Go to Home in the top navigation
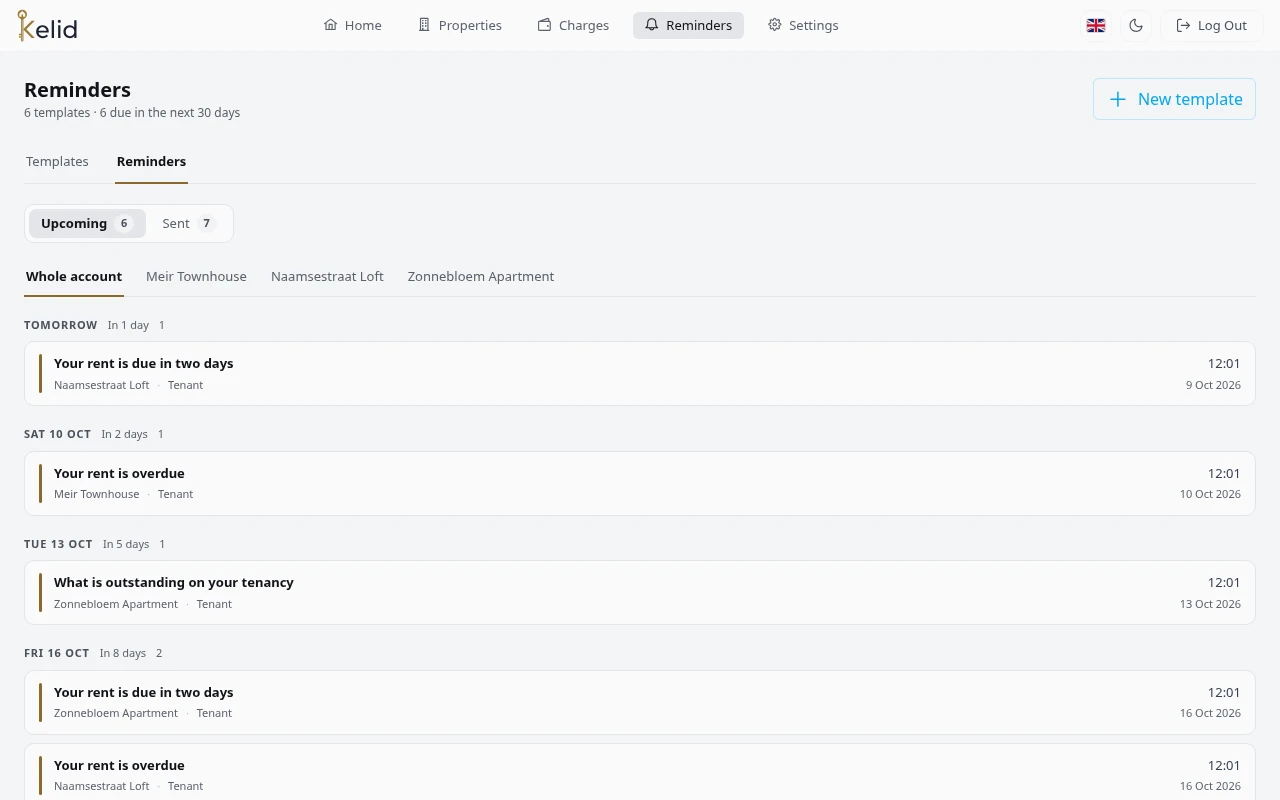This screenshot has height=800, width=1280. coord(353,25)
